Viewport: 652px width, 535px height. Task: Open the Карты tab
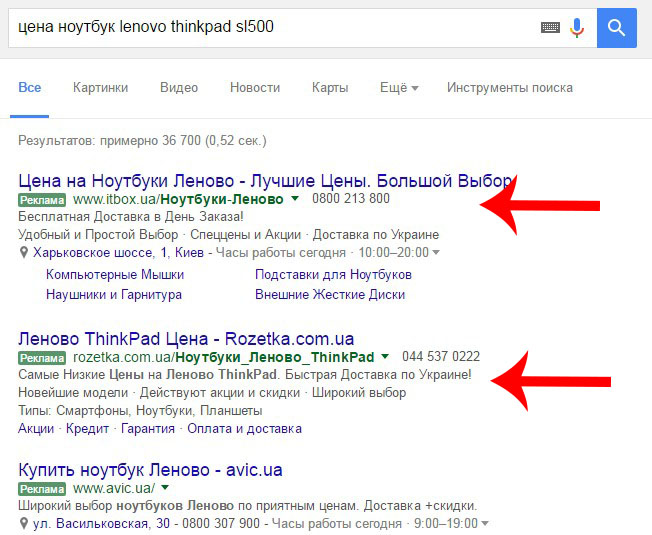[330, 88]
